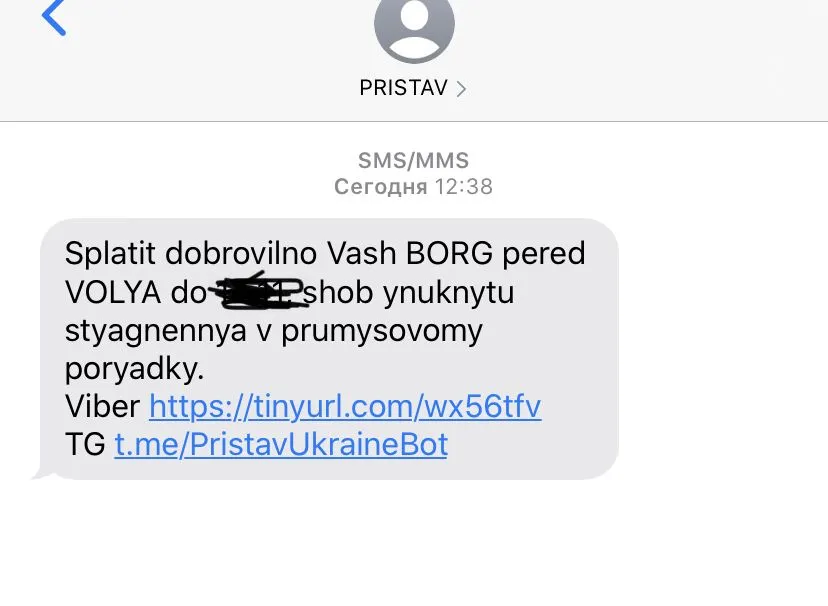Click the word ynuknytu in the message
The image size is (828, 606).
(448, 293)
